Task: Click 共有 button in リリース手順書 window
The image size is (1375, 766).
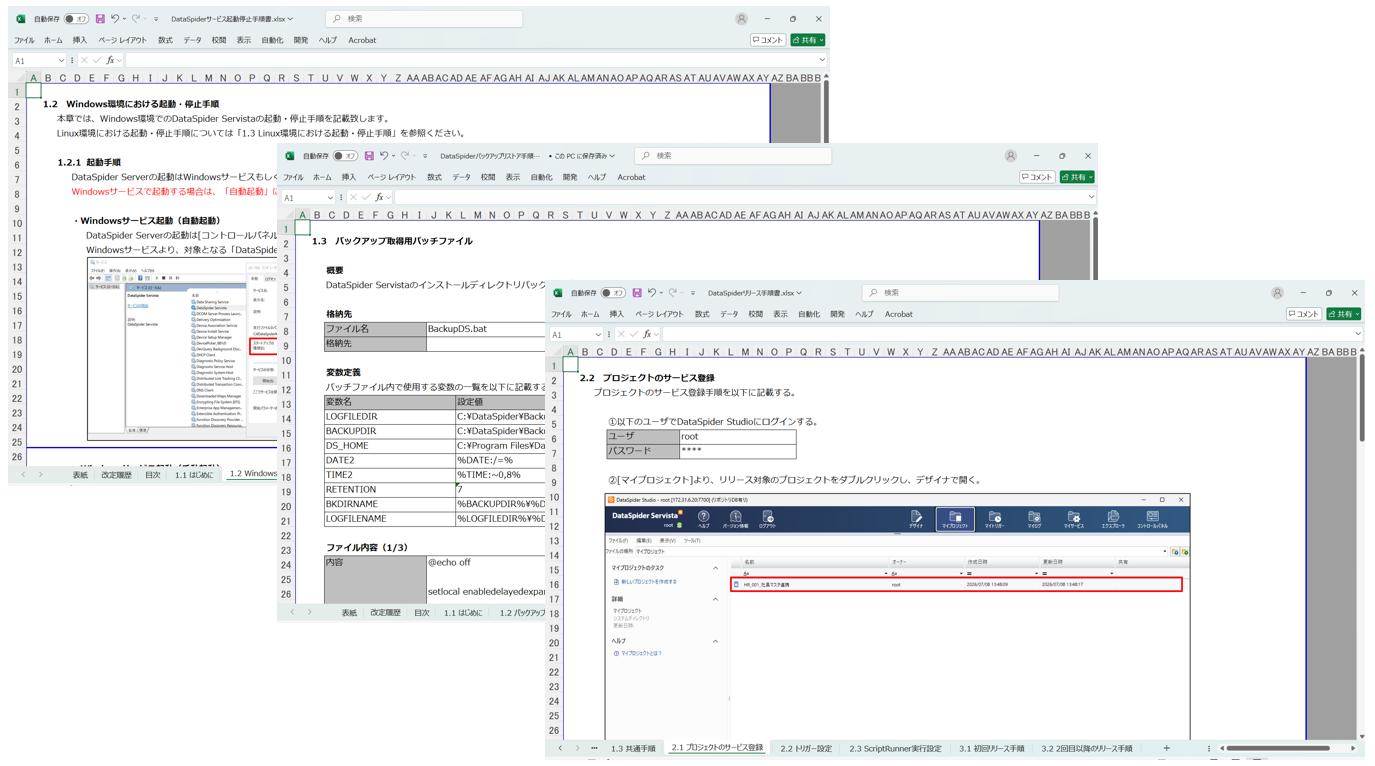Action: click(1343, 314)
